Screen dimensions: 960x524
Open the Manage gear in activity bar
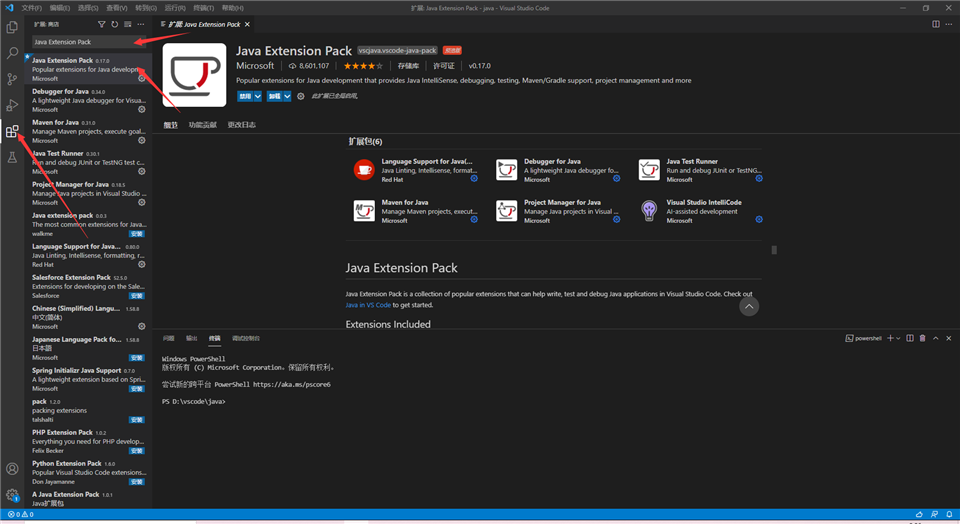click(x=12, y=495)
